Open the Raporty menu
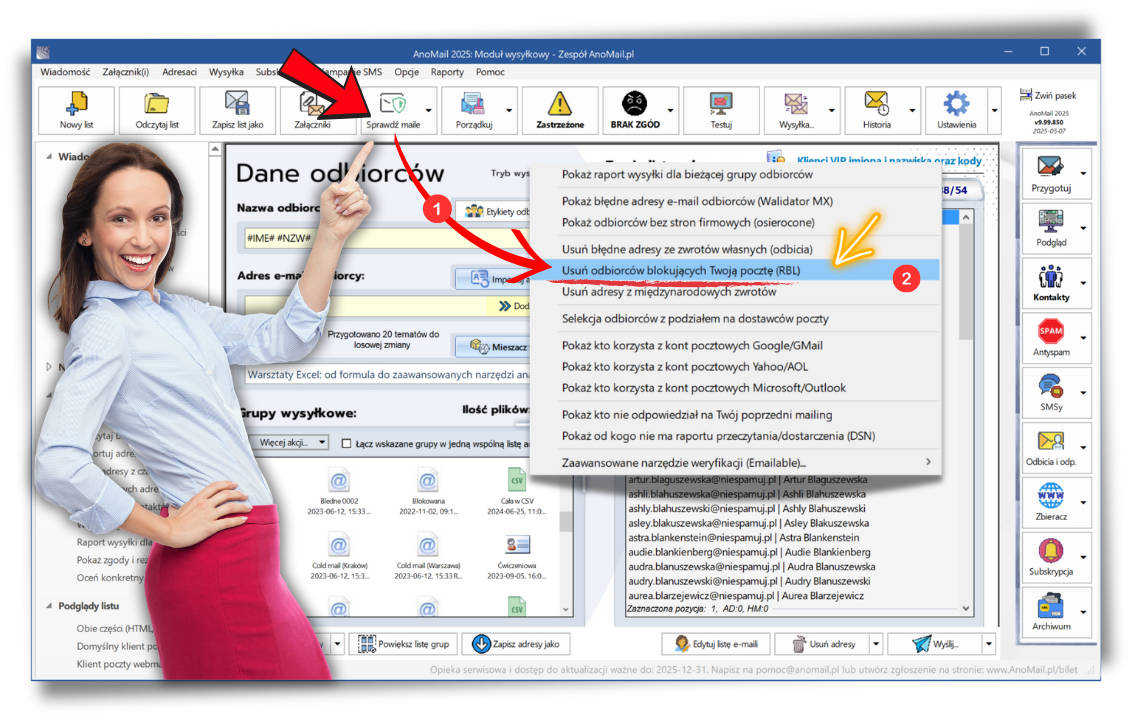The image size is (1130, 714). click(x=448, y=72)
